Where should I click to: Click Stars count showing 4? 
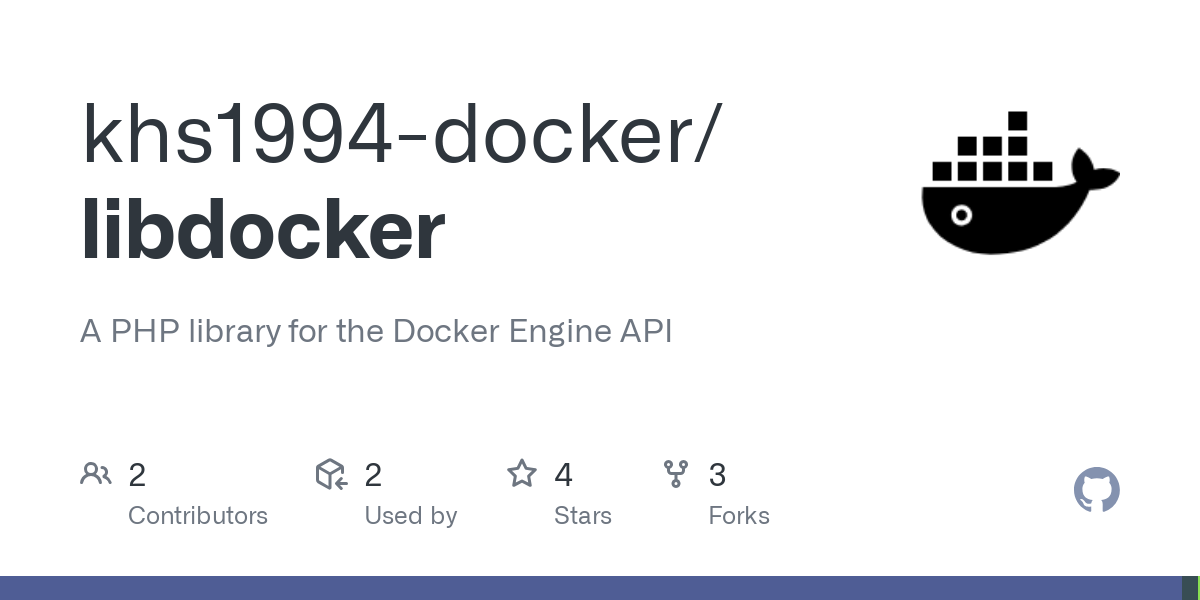coord(564,474)
